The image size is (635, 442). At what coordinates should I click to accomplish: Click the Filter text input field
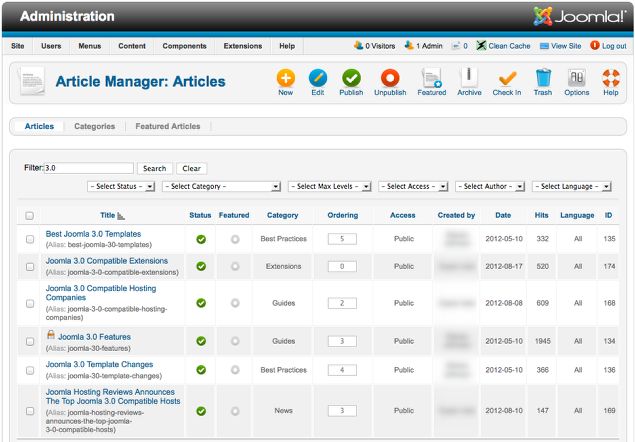(89, 168)
